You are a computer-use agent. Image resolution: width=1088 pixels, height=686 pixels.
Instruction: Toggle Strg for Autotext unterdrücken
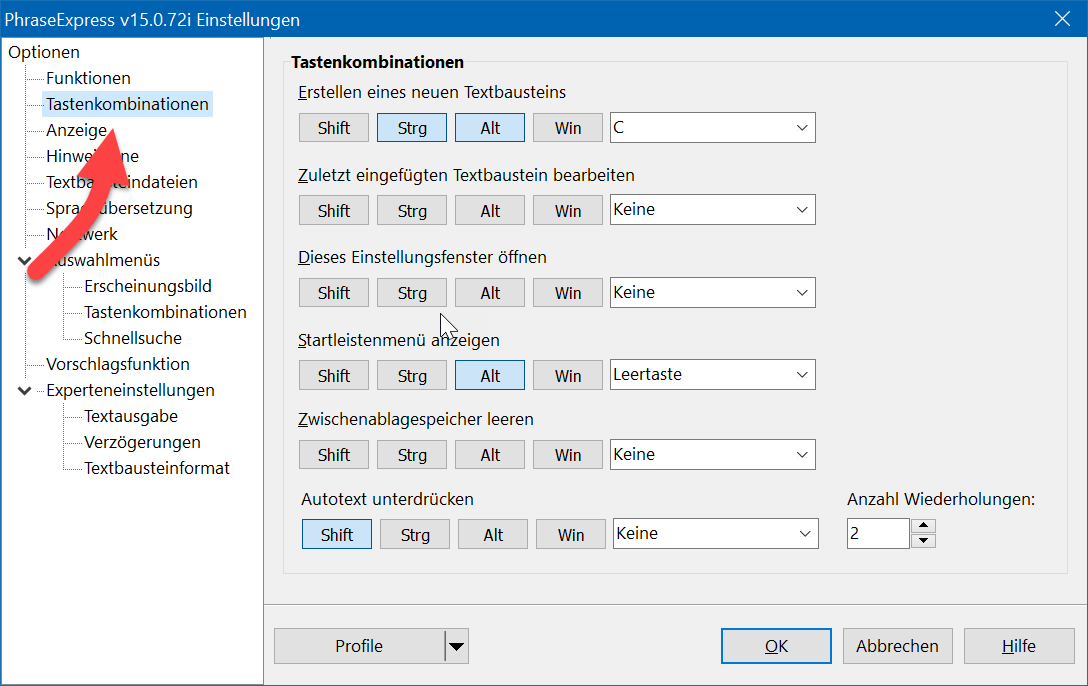click(x=415, y=534)
